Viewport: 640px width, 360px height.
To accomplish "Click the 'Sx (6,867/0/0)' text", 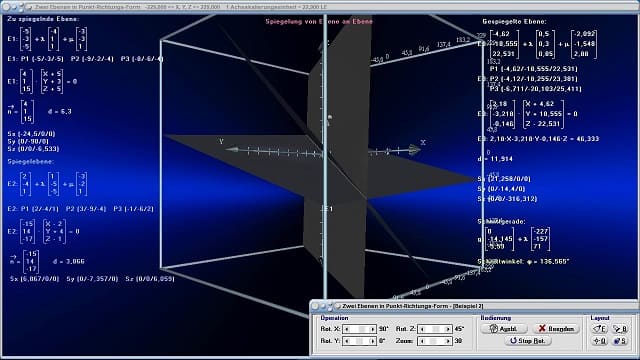I will click(x=34, y=279).
